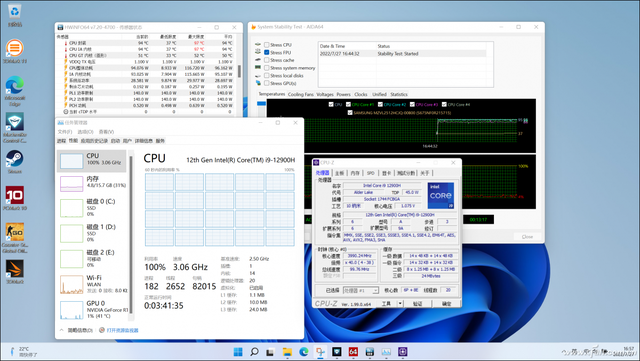Collapse Task Manager with the brief-info chevron
Image resolution: width=640 pixels, height=361 pixels.
tap(62, 330)
